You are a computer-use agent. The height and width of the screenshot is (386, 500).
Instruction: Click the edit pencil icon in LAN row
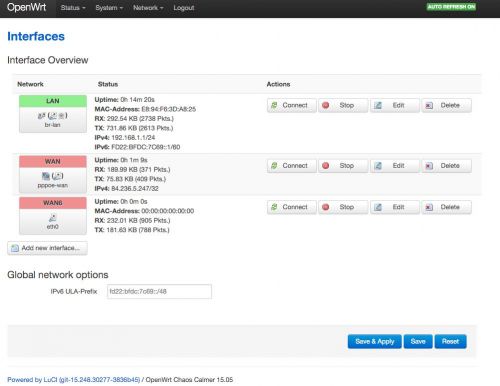click(x=377, y=105)
